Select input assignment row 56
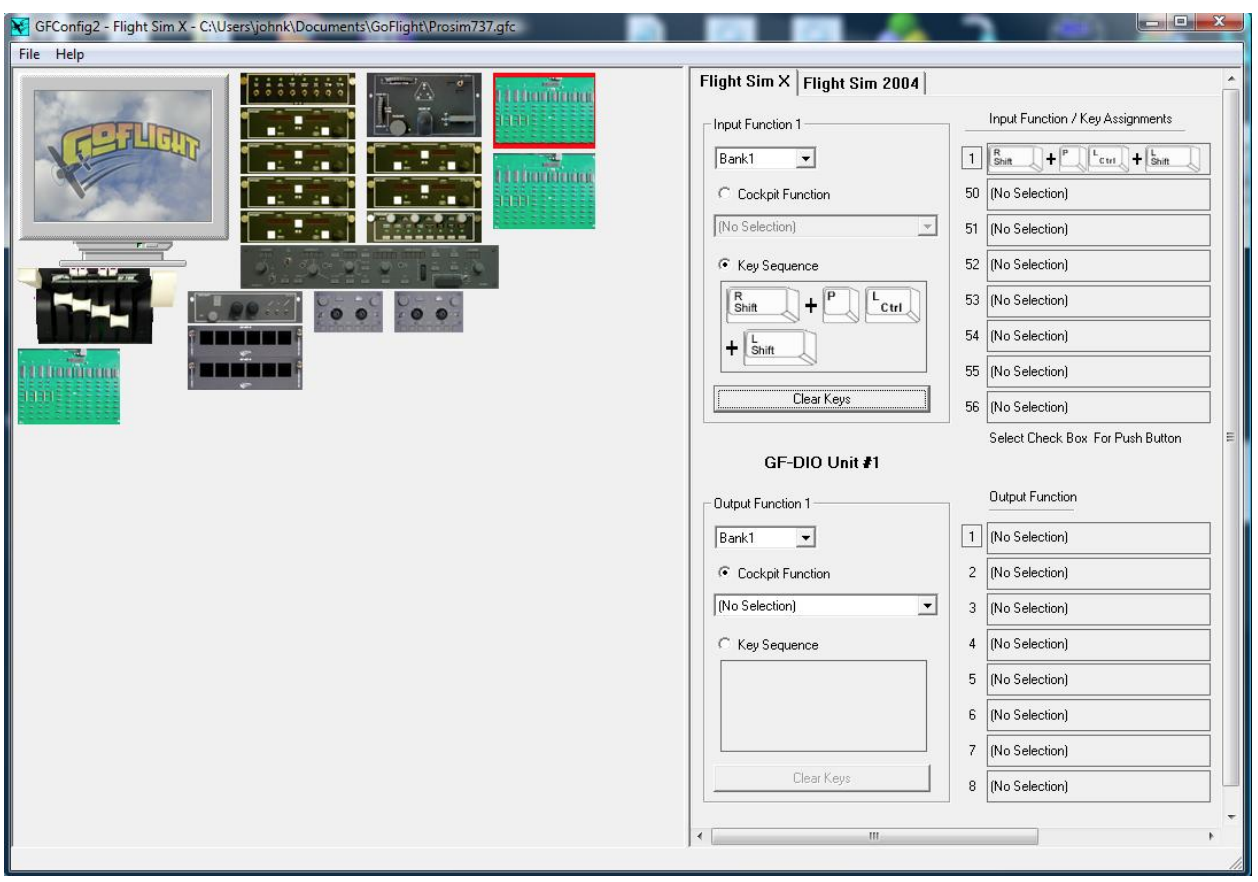This screenshot has width=1258, height=882. [1098, 407]
